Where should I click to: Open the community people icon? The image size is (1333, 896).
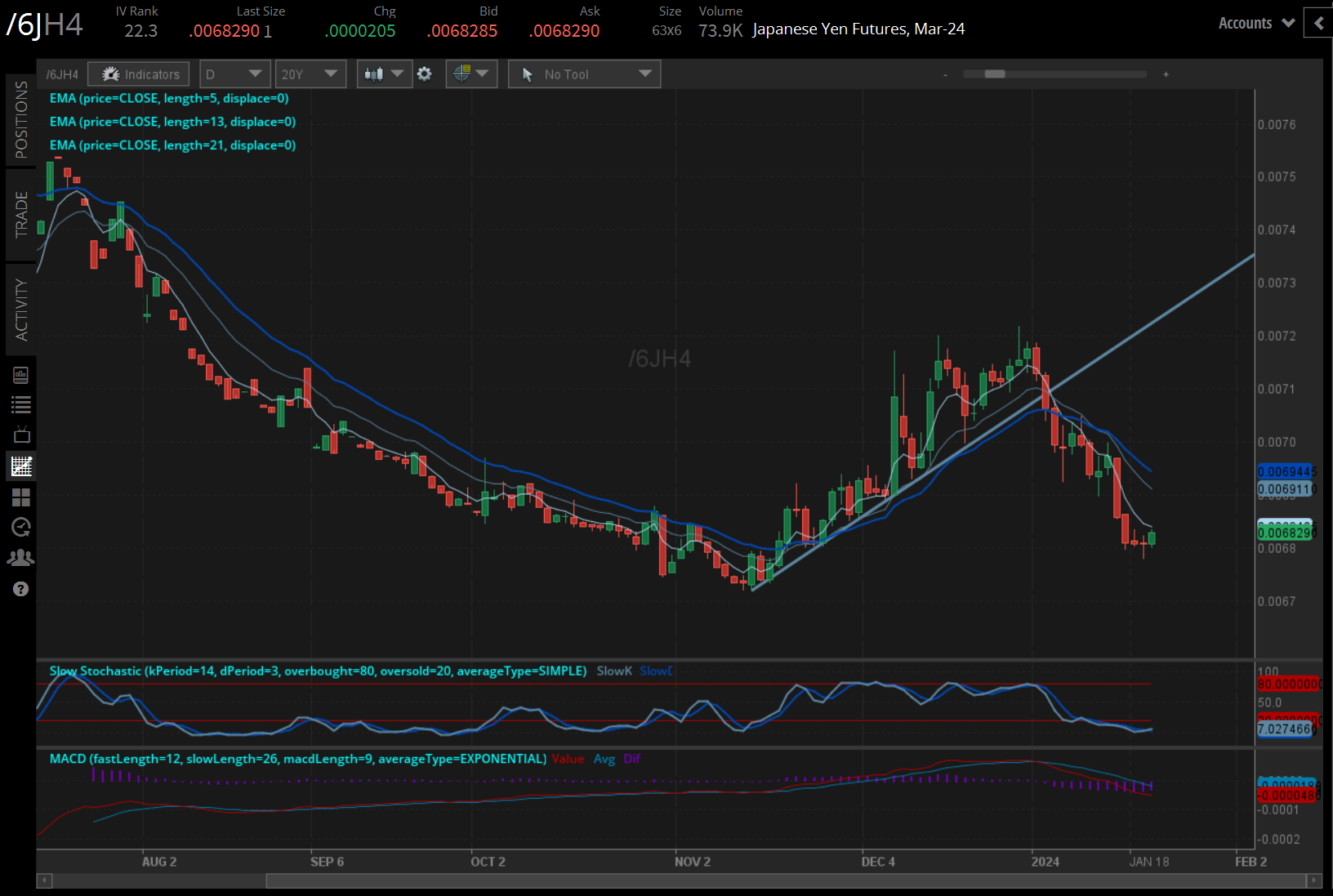pos(21,557)
